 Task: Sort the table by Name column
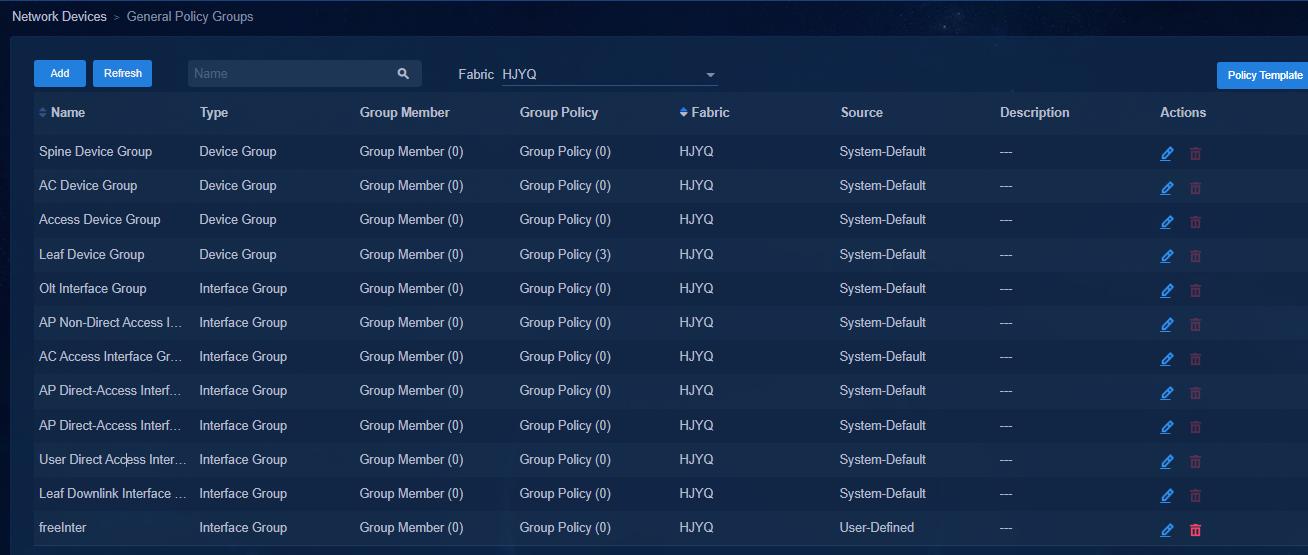pyautogui.click(x=43, y=113)
